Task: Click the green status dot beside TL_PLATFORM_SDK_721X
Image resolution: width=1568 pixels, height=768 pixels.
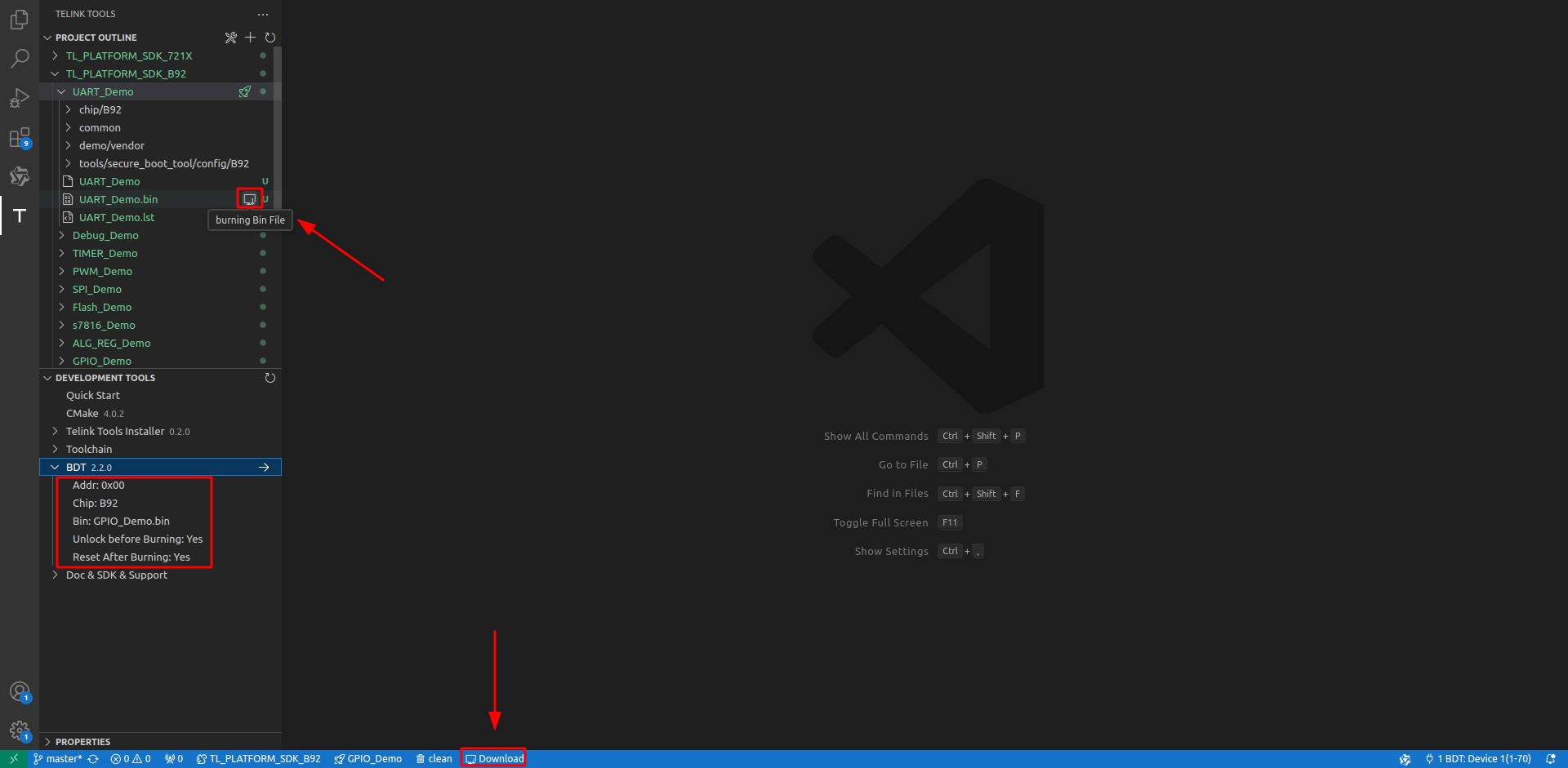Action: point(262,55)
